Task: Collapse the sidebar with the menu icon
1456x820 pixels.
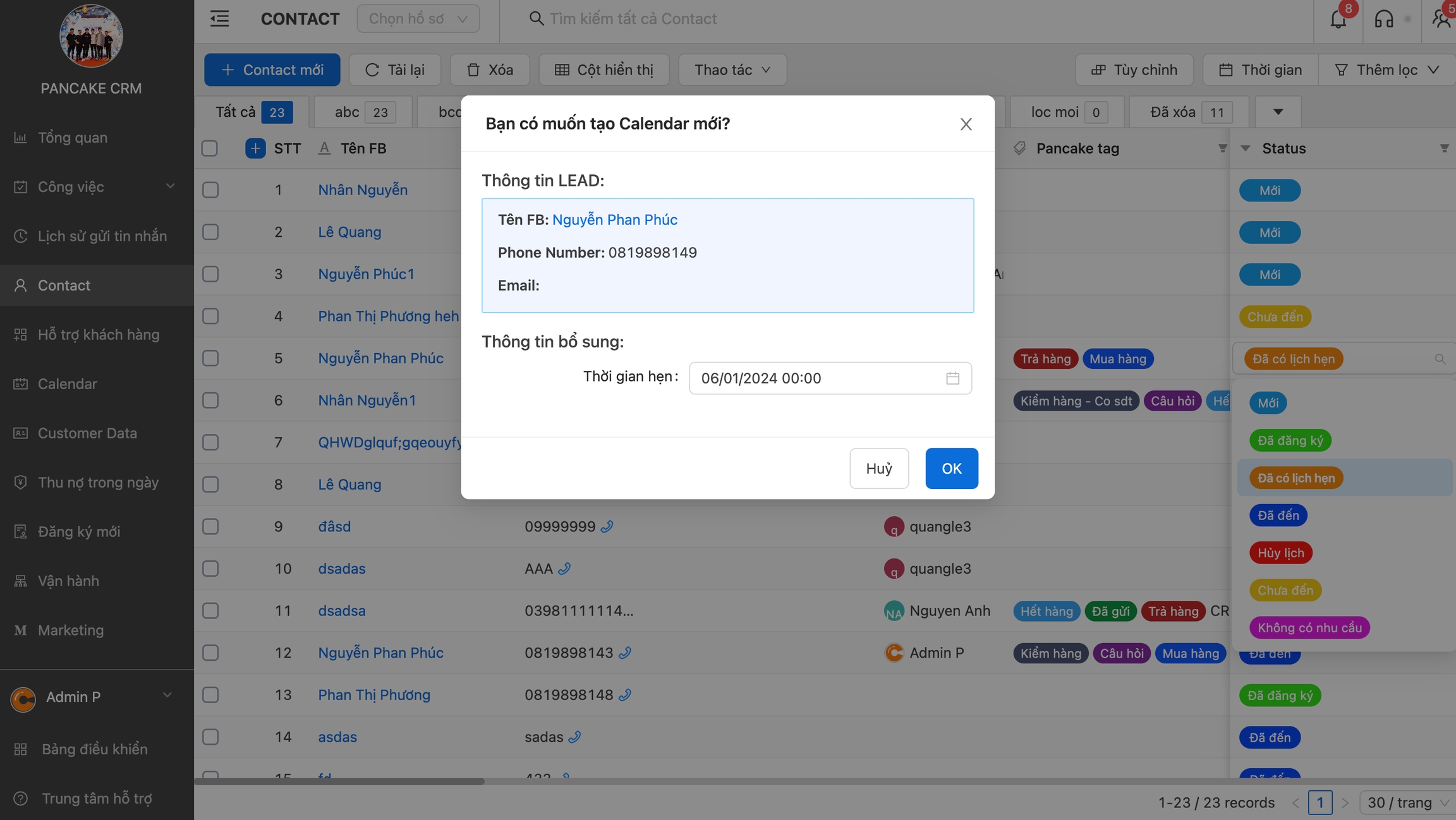Action: pos(219,18)
